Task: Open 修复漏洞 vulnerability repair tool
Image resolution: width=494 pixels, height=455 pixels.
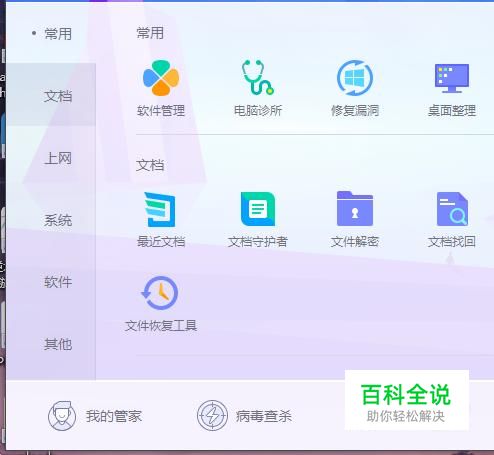Action: (x=355, y=78)
